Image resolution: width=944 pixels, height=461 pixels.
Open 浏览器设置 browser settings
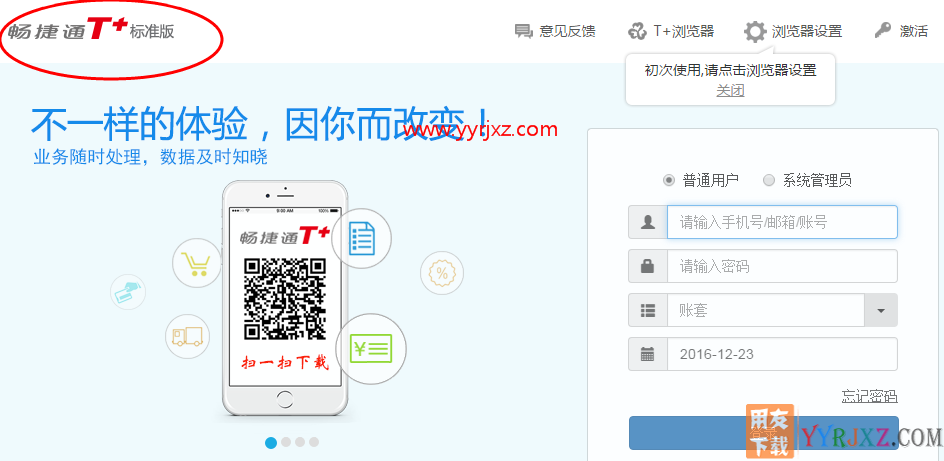(x=807, y=31)
